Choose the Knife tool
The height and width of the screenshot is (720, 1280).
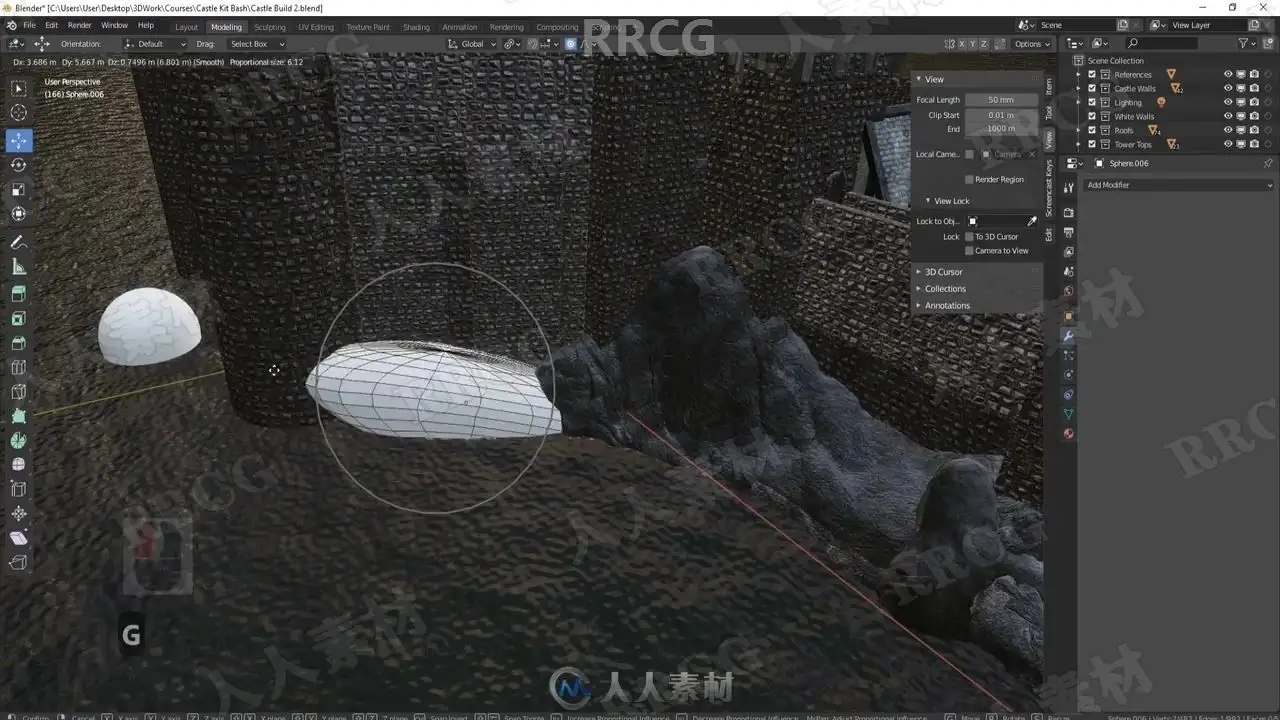point(19,391)
